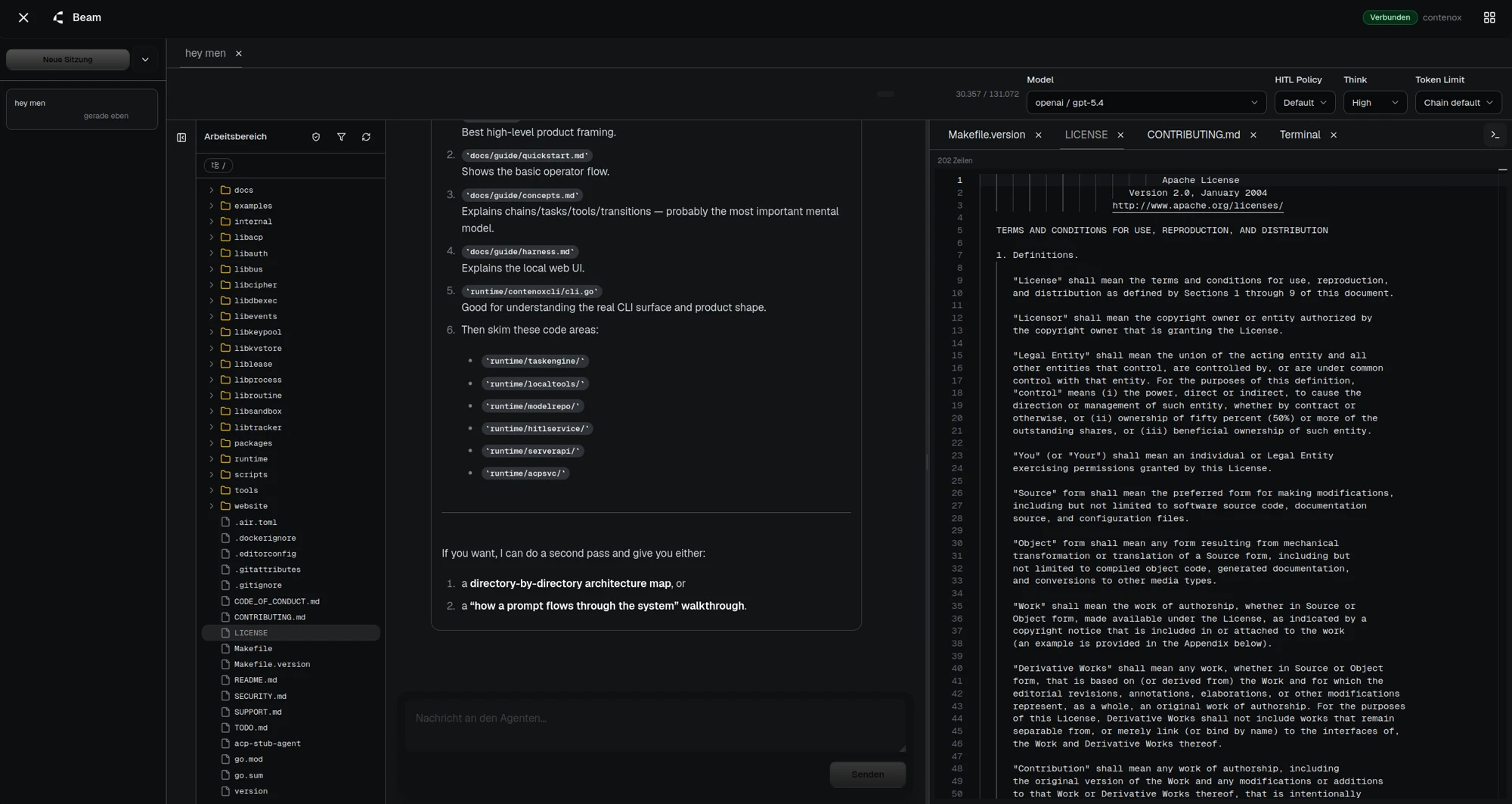Click the Verbunden status badge

click(x=1390, y=17)
